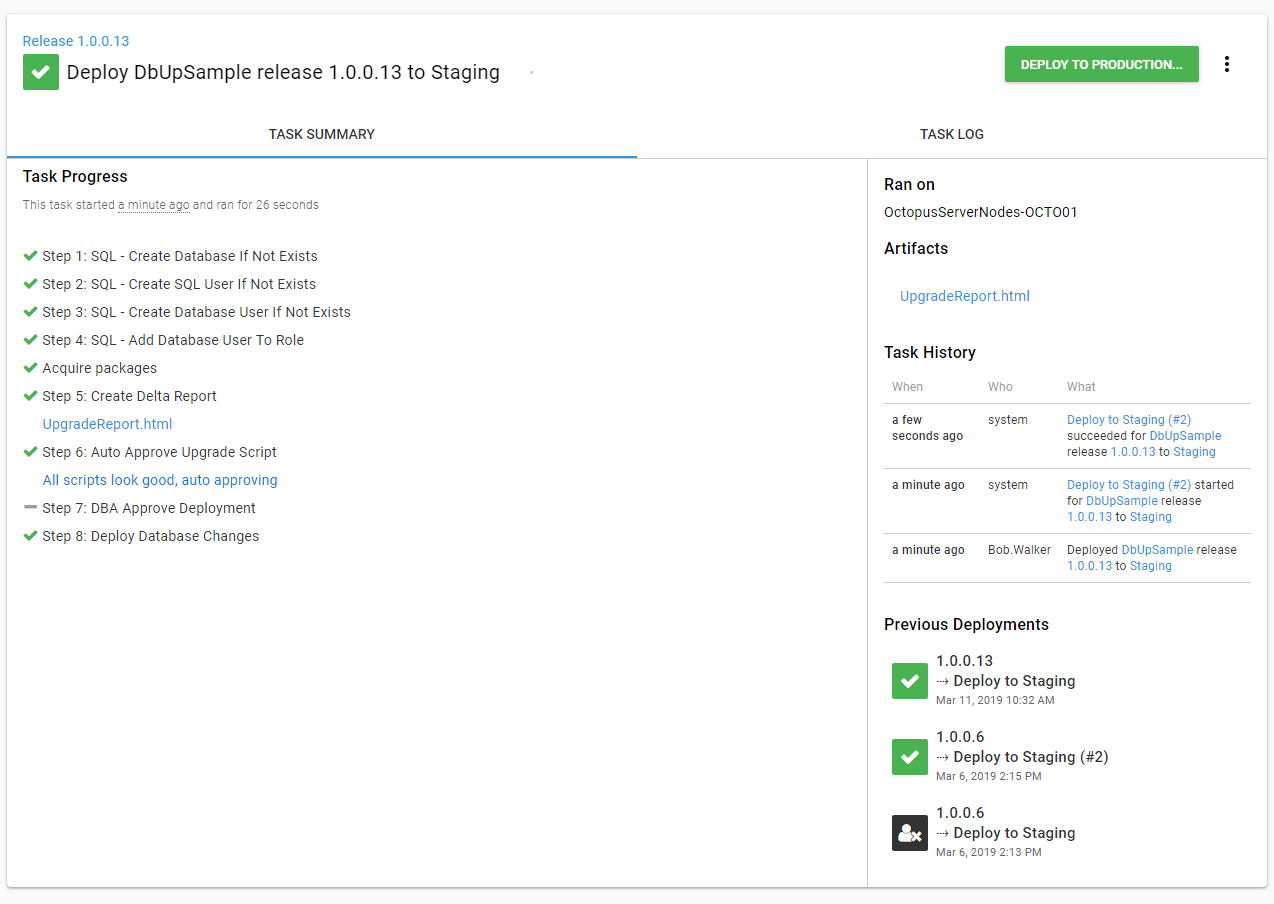Click the UpgradeReport.html link under Step 5
The width and height of the screenshot is (1274, 904).
(x=107, y=424)
